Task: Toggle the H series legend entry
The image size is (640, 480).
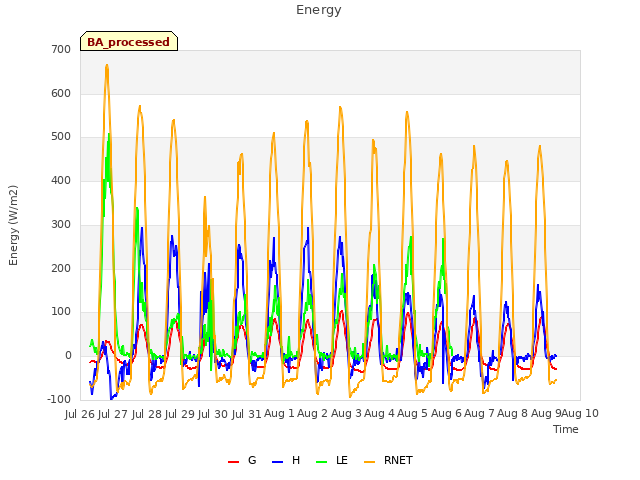Action: pyautogui.click(x=286, y=461)
